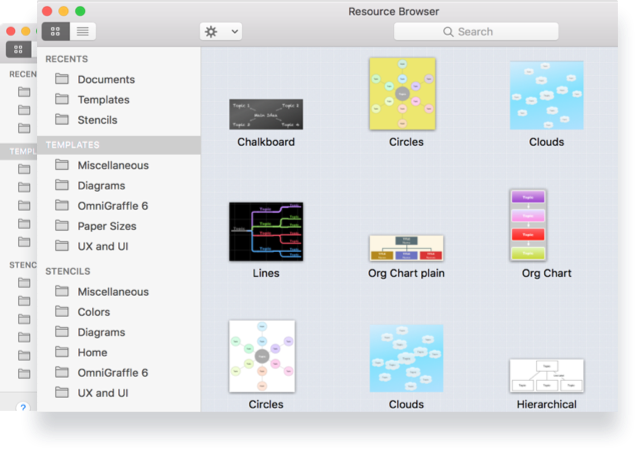Image resolution: width=637 pixels, height=450 pixels.
Task: Choose the Chalkboard template thumbnail
Action: 266,115
